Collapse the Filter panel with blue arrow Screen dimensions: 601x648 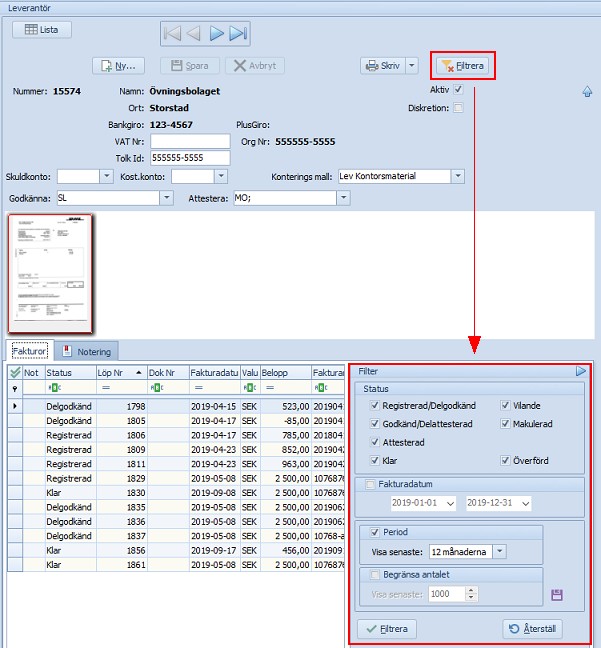[x=581, y=371]
